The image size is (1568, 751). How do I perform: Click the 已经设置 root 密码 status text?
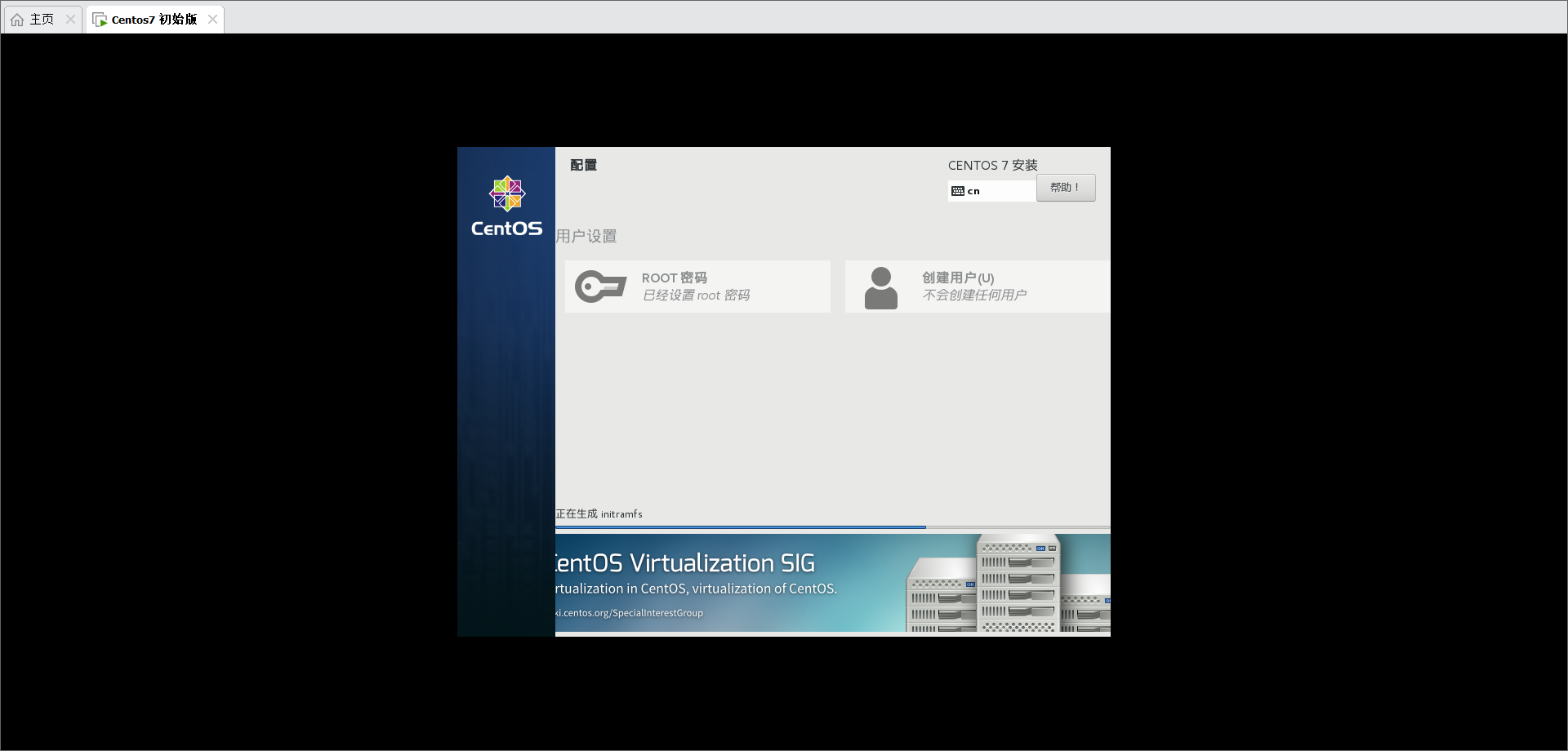click(696, 296)
